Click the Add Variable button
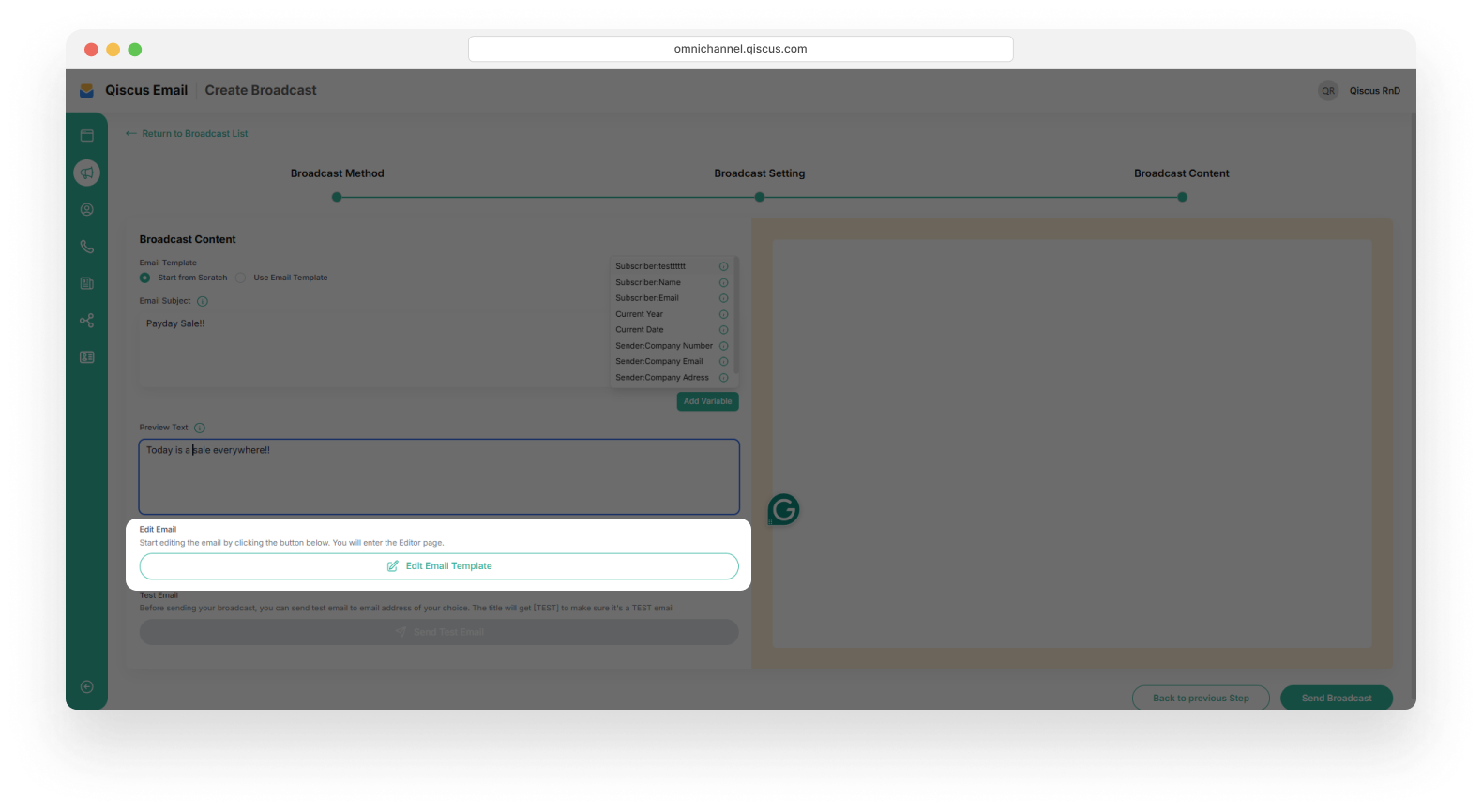Screen dimensions: 1482x812 (x=708, y=401)
